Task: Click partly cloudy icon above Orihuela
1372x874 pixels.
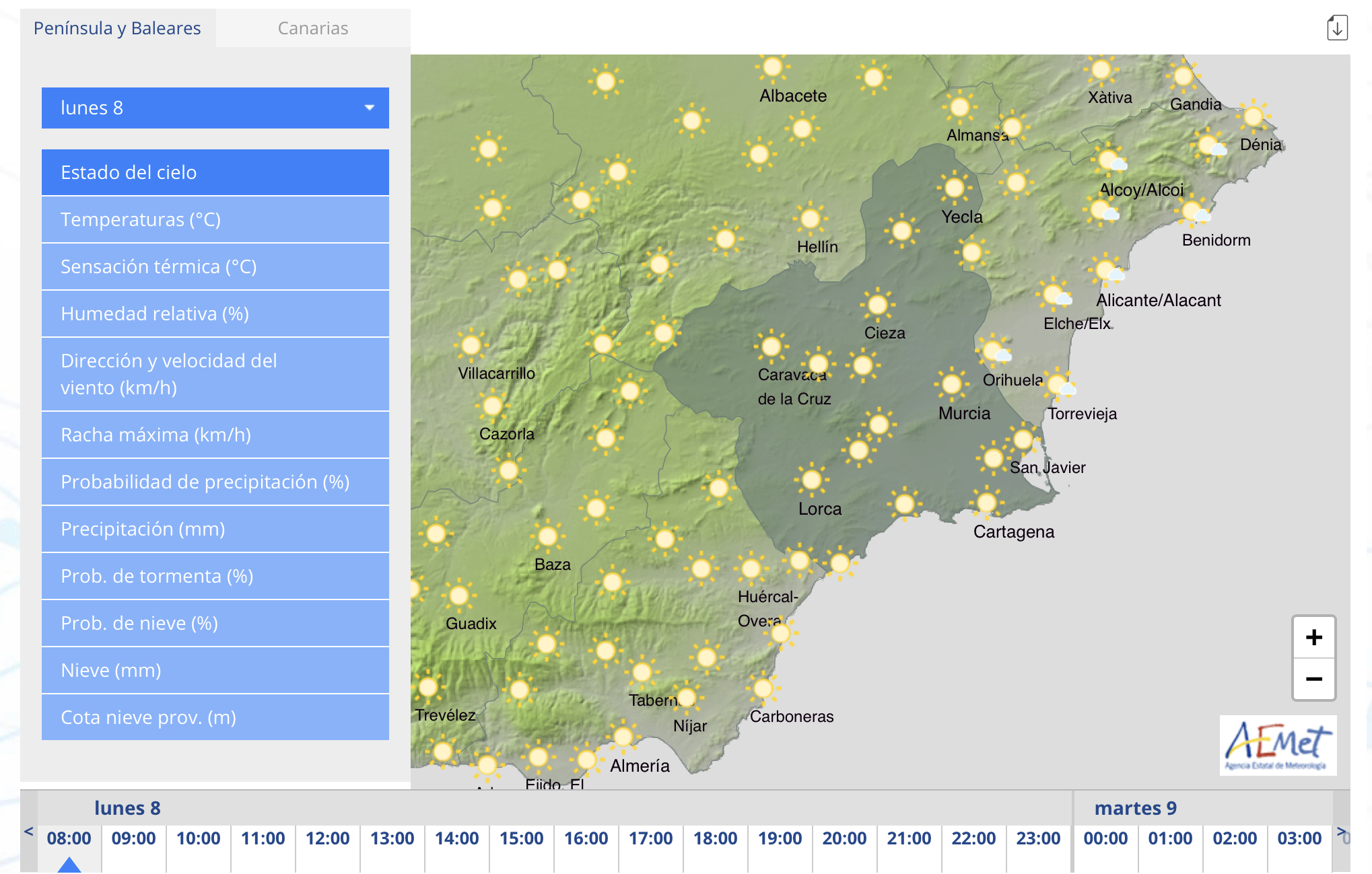Action: click(994, 351)
